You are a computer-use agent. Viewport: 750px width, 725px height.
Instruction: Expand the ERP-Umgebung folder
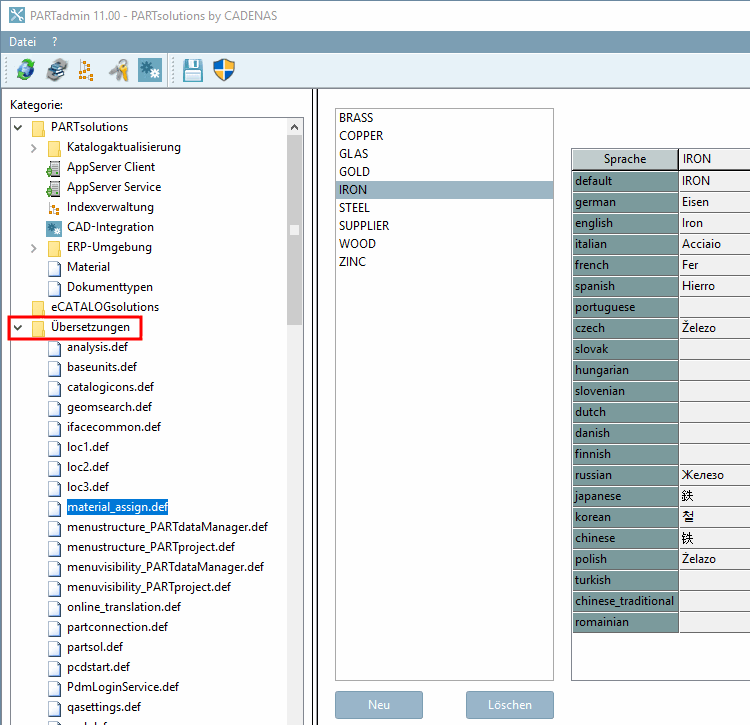(x=34, y=247)
